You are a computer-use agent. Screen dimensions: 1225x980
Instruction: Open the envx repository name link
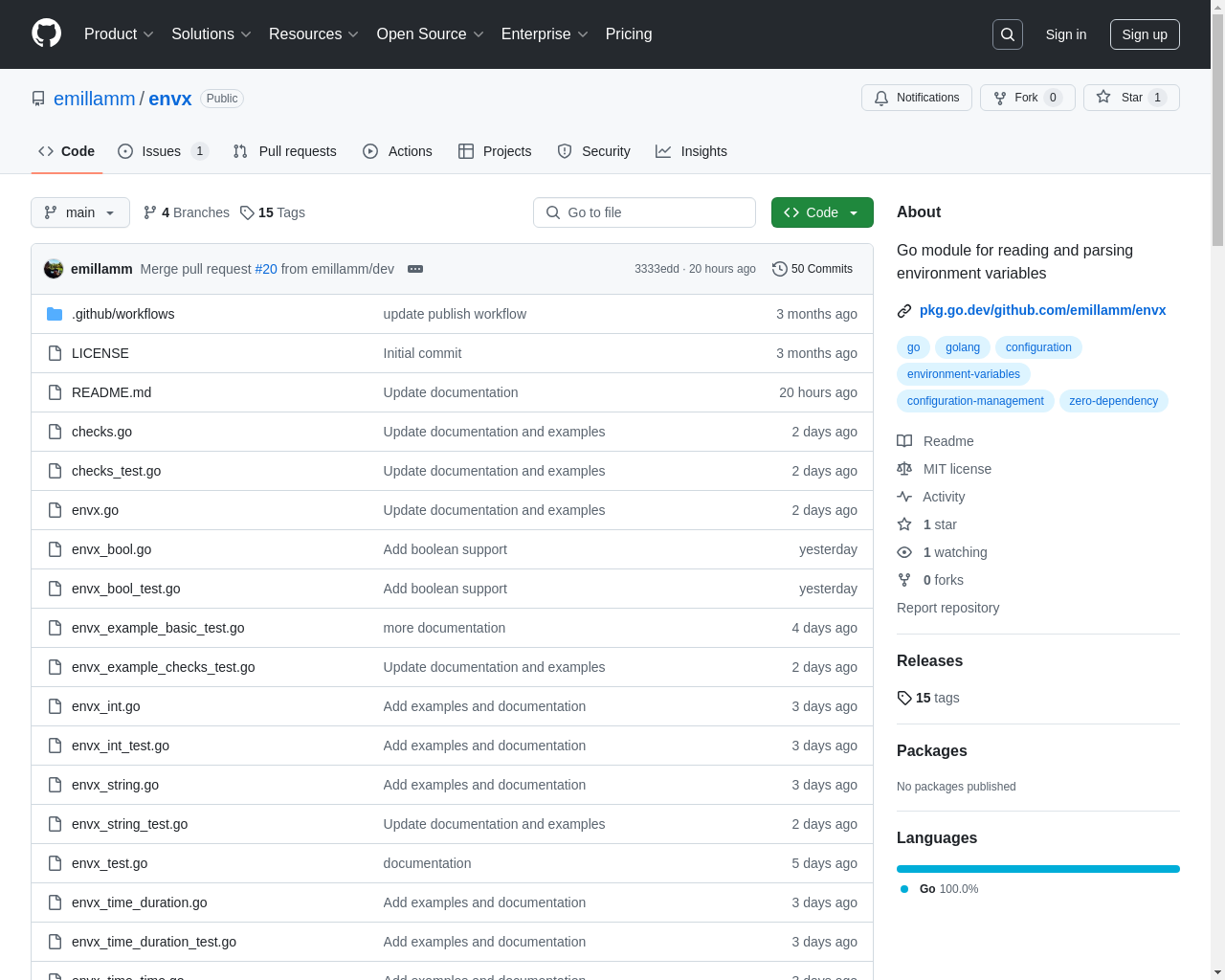click(170, 99)
